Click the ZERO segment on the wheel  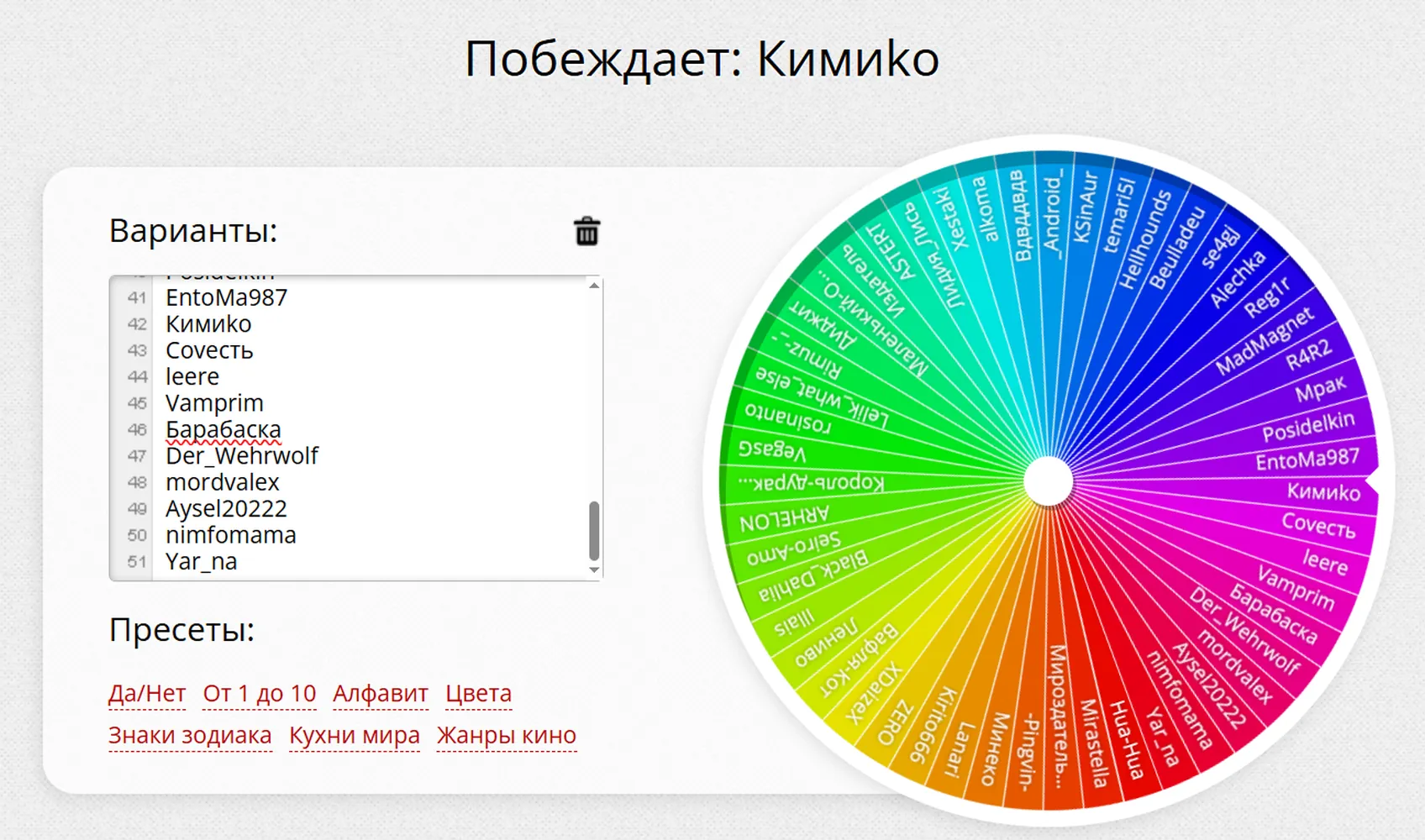pos(894,722)
